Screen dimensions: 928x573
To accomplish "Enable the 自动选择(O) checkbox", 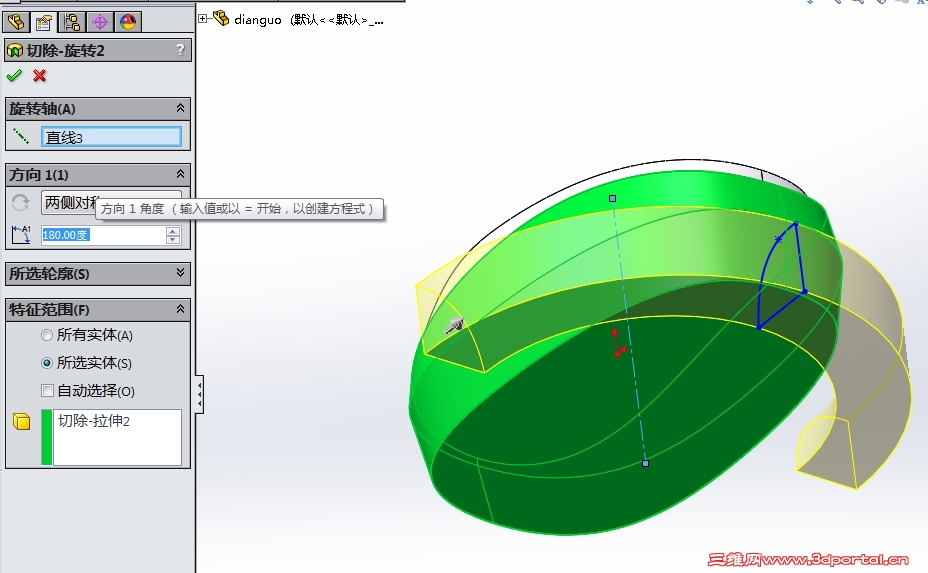I will click(x=47, y=391).
